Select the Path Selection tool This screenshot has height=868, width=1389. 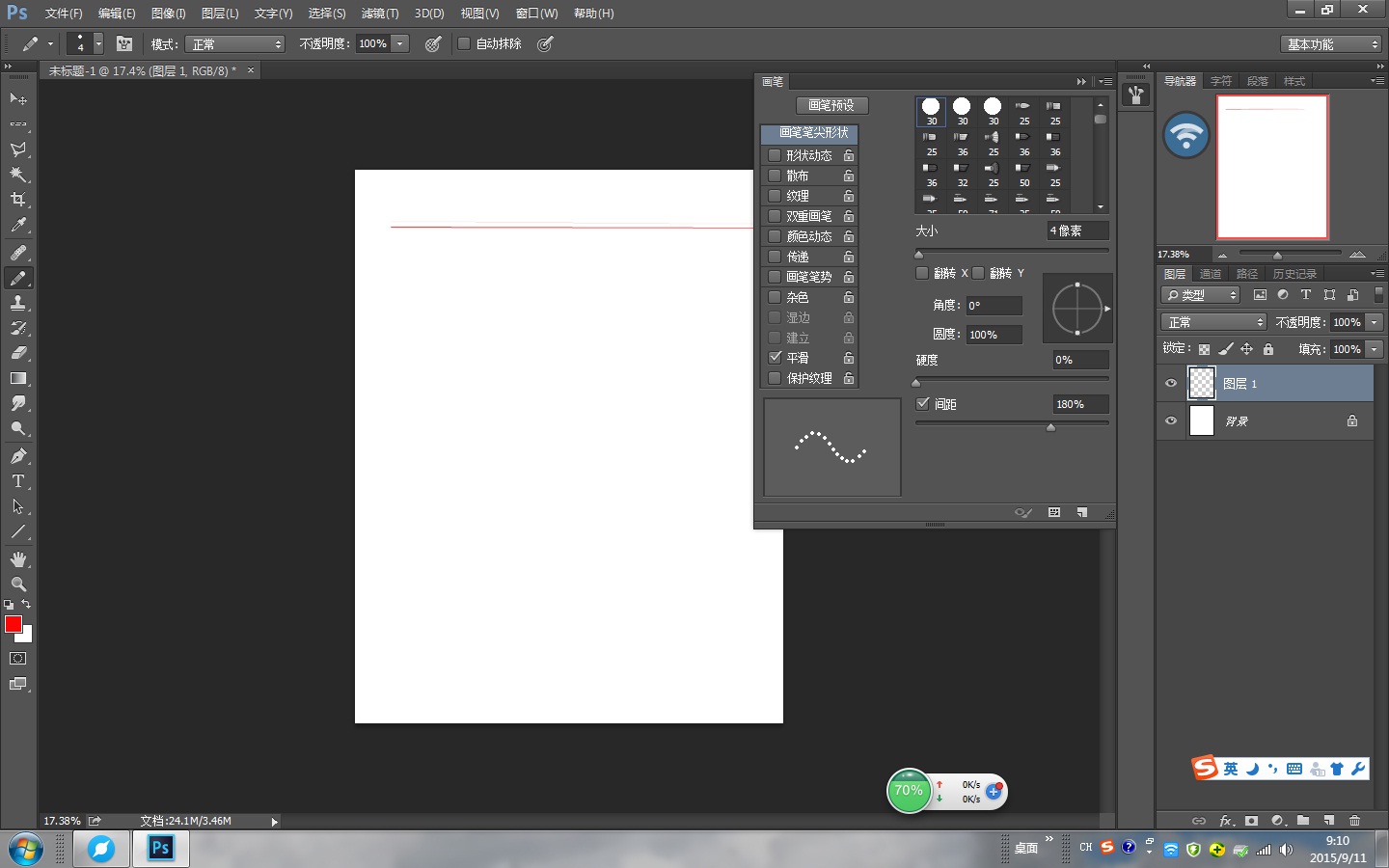coord(18,506)
